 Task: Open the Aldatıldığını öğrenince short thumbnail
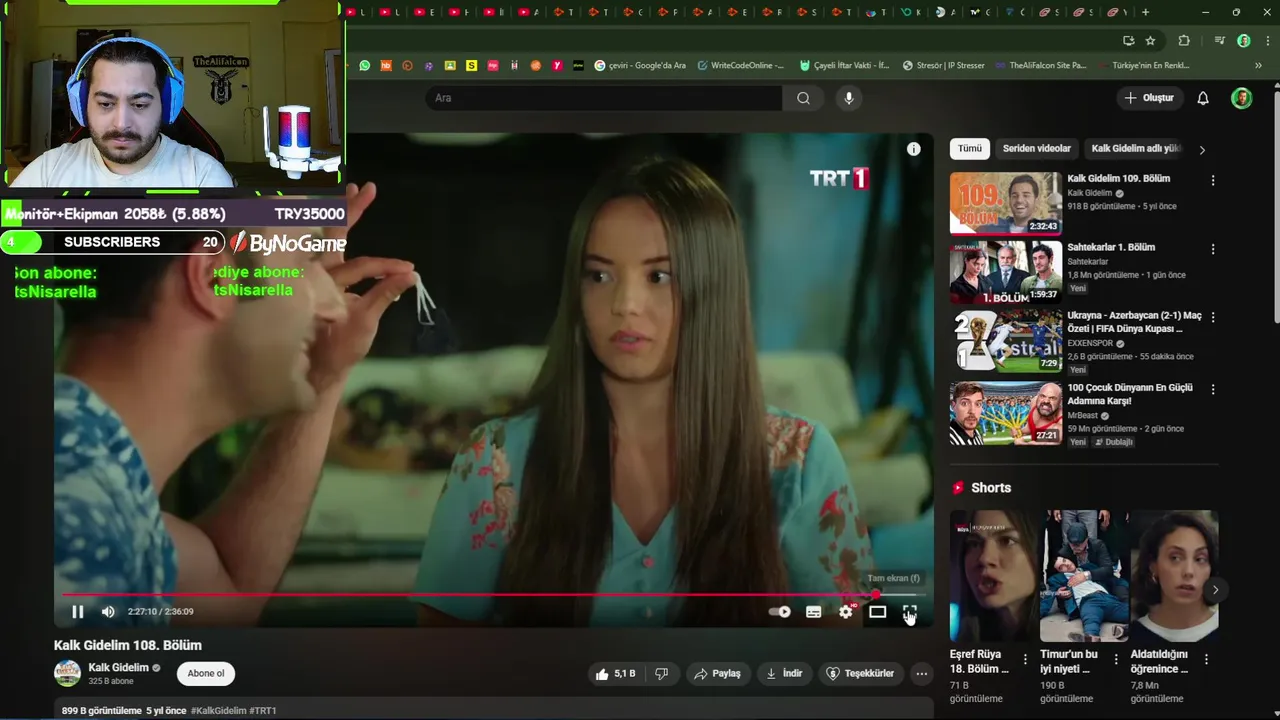[1174, 576]
